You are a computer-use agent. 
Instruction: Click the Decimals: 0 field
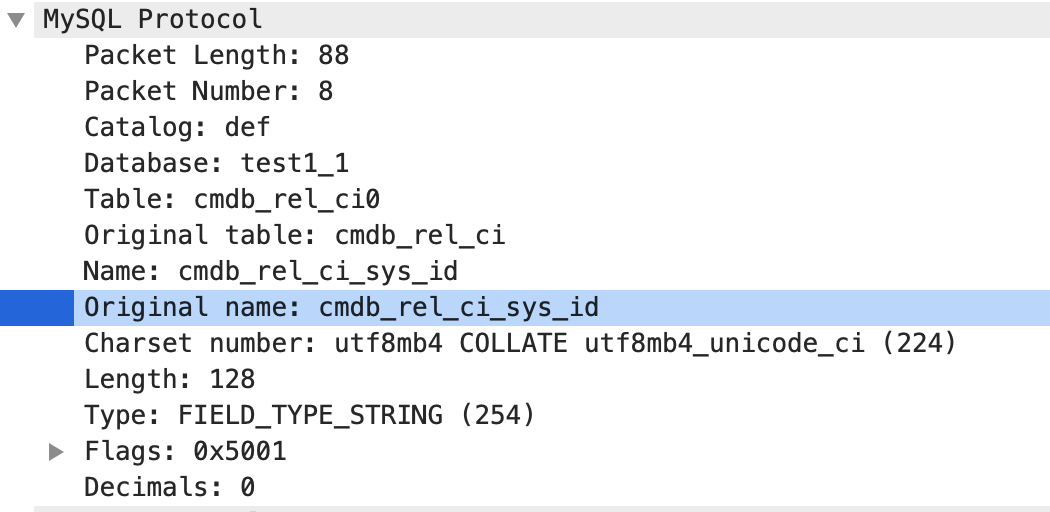(x=169, y=488)
